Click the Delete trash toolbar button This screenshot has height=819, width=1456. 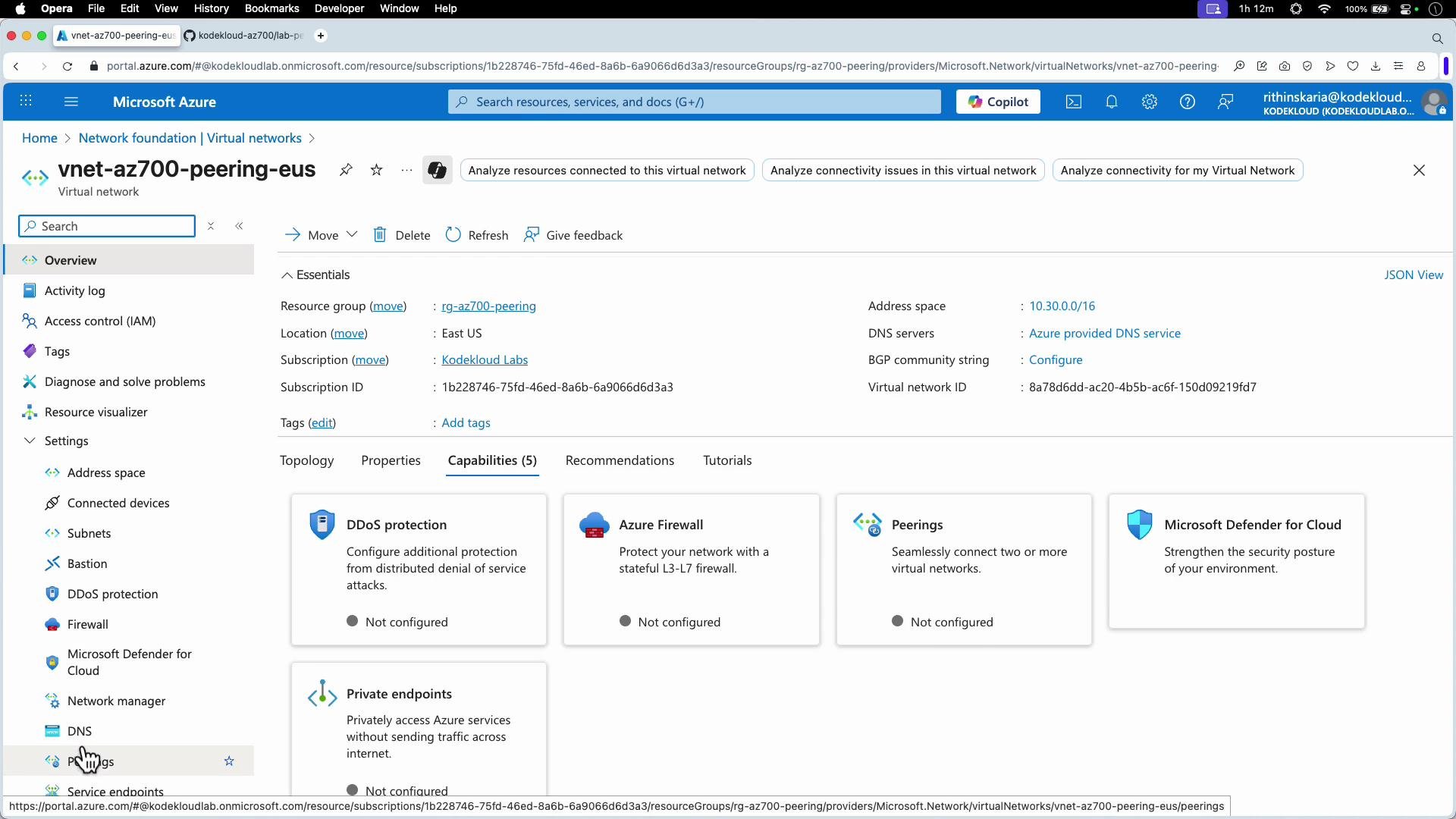click(x=402, y=235)
